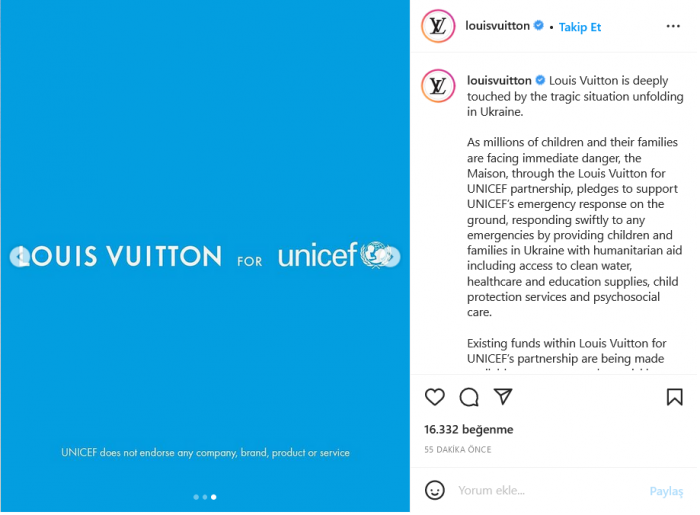Like the post with the heart icon
700x515 pixels.
435,397
